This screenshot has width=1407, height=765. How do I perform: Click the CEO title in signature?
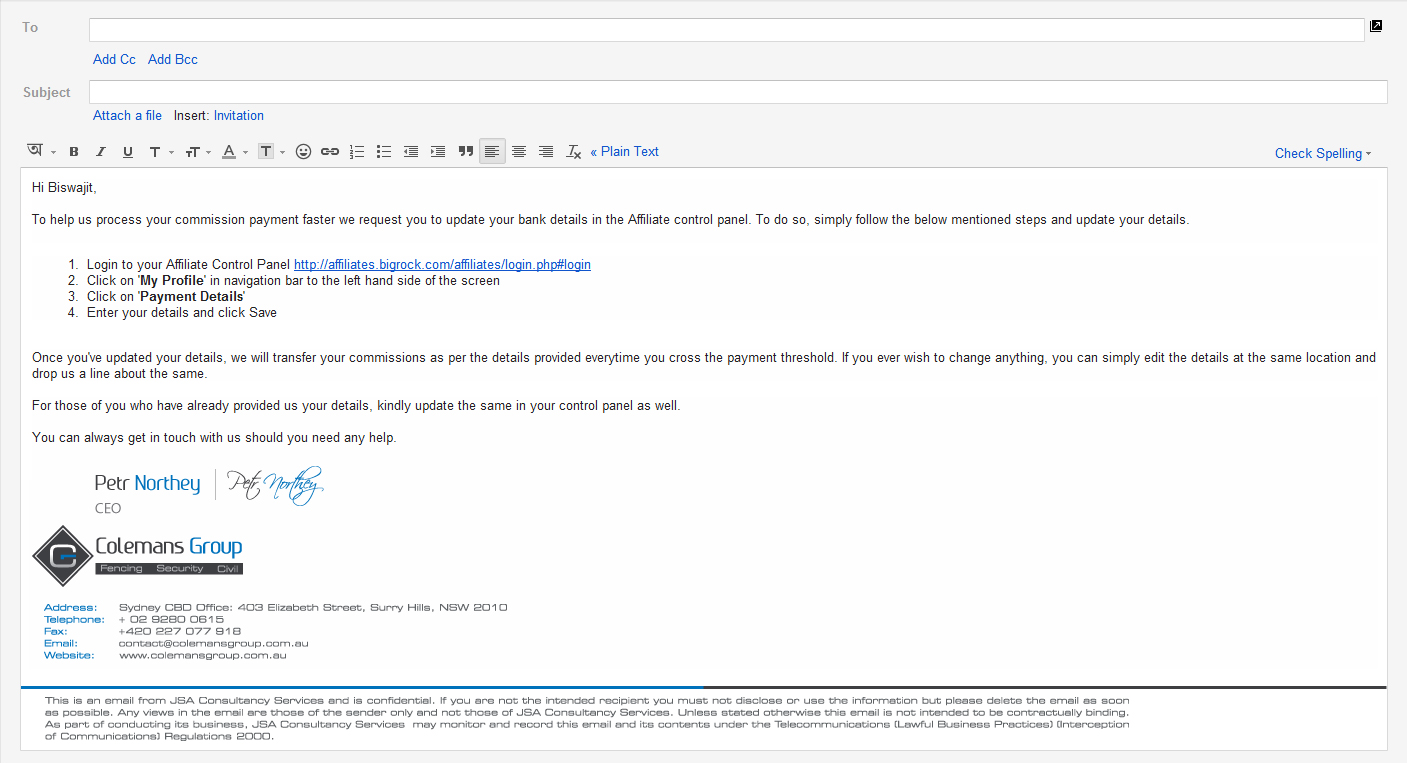108,509
